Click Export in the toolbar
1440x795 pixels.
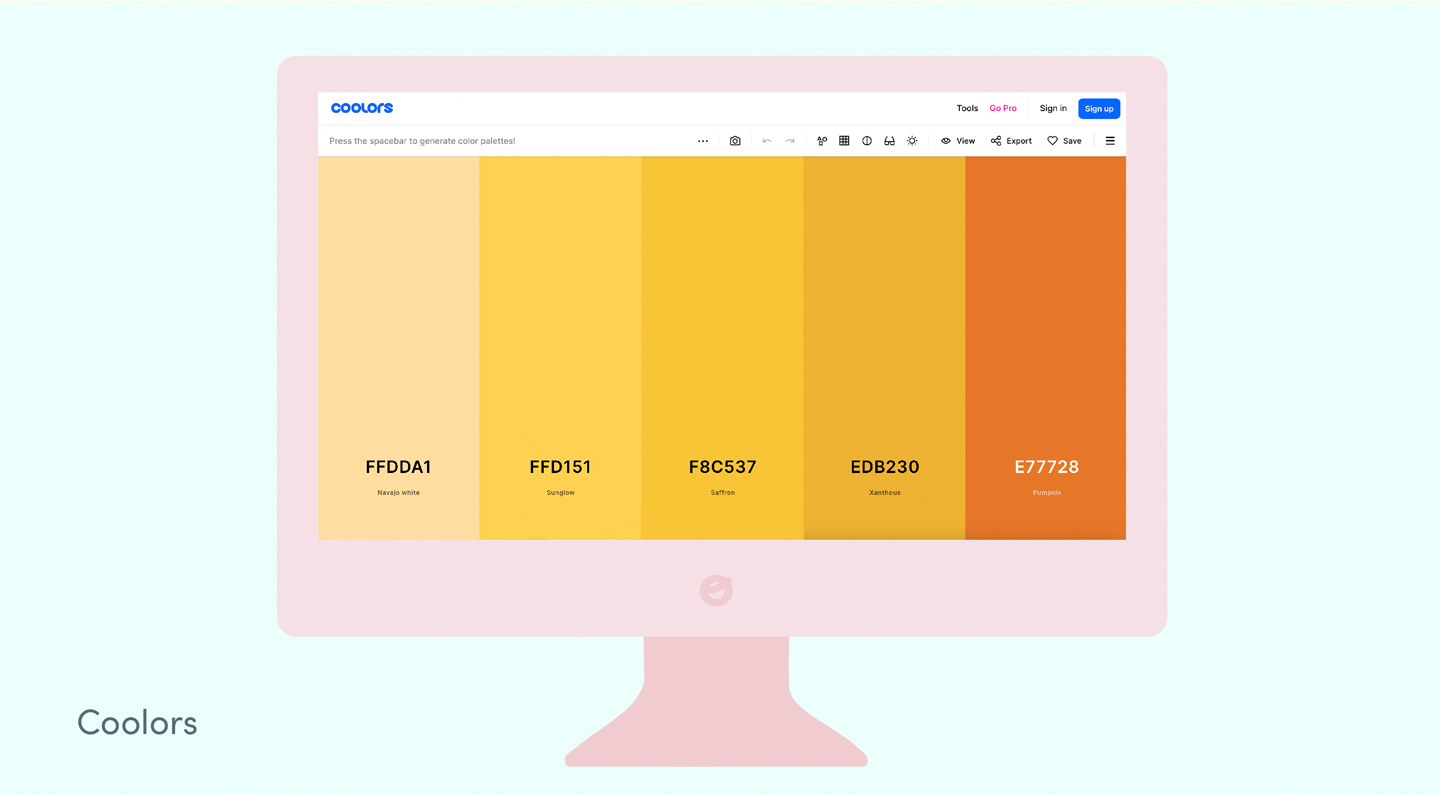(x=1011, y=141)
